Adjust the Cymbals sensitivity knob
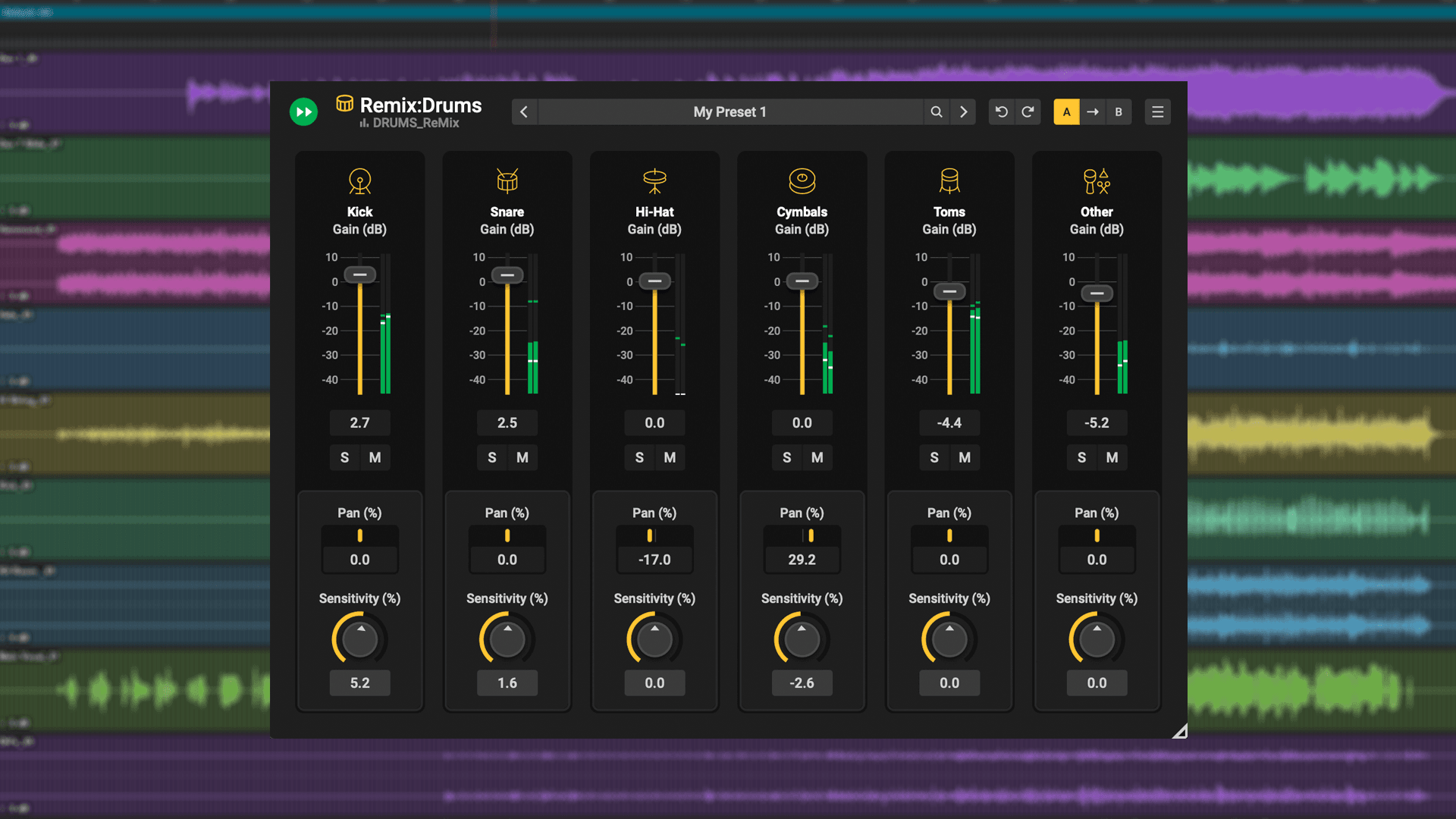 click(x=802, y=639)
